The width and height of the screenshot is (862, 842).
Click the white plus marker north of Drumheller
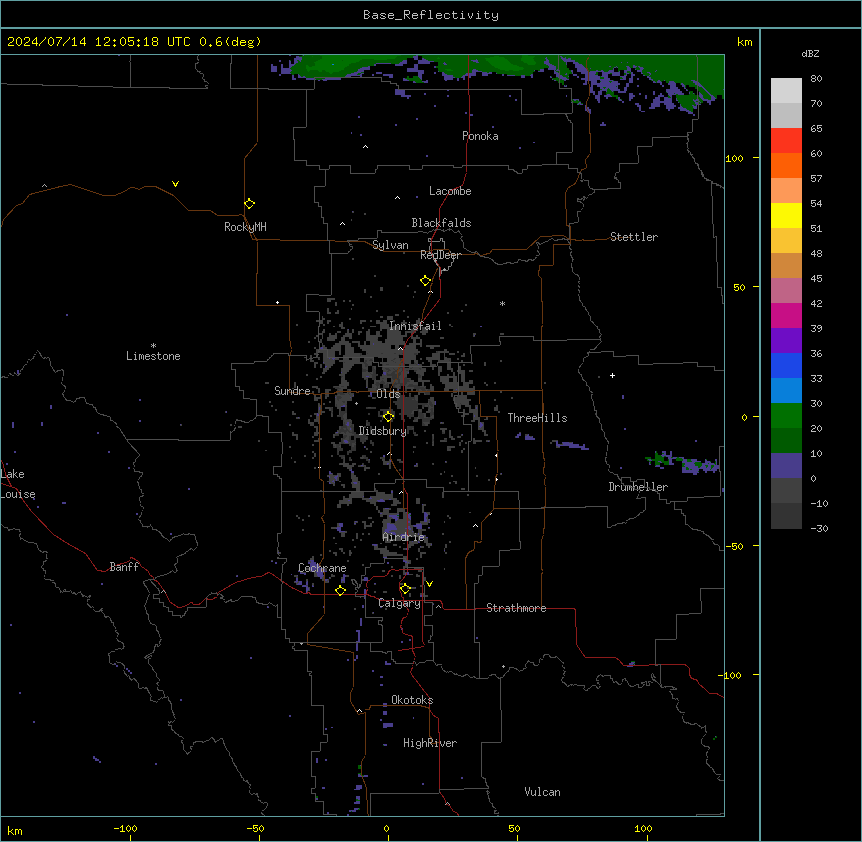coord(612,375)
